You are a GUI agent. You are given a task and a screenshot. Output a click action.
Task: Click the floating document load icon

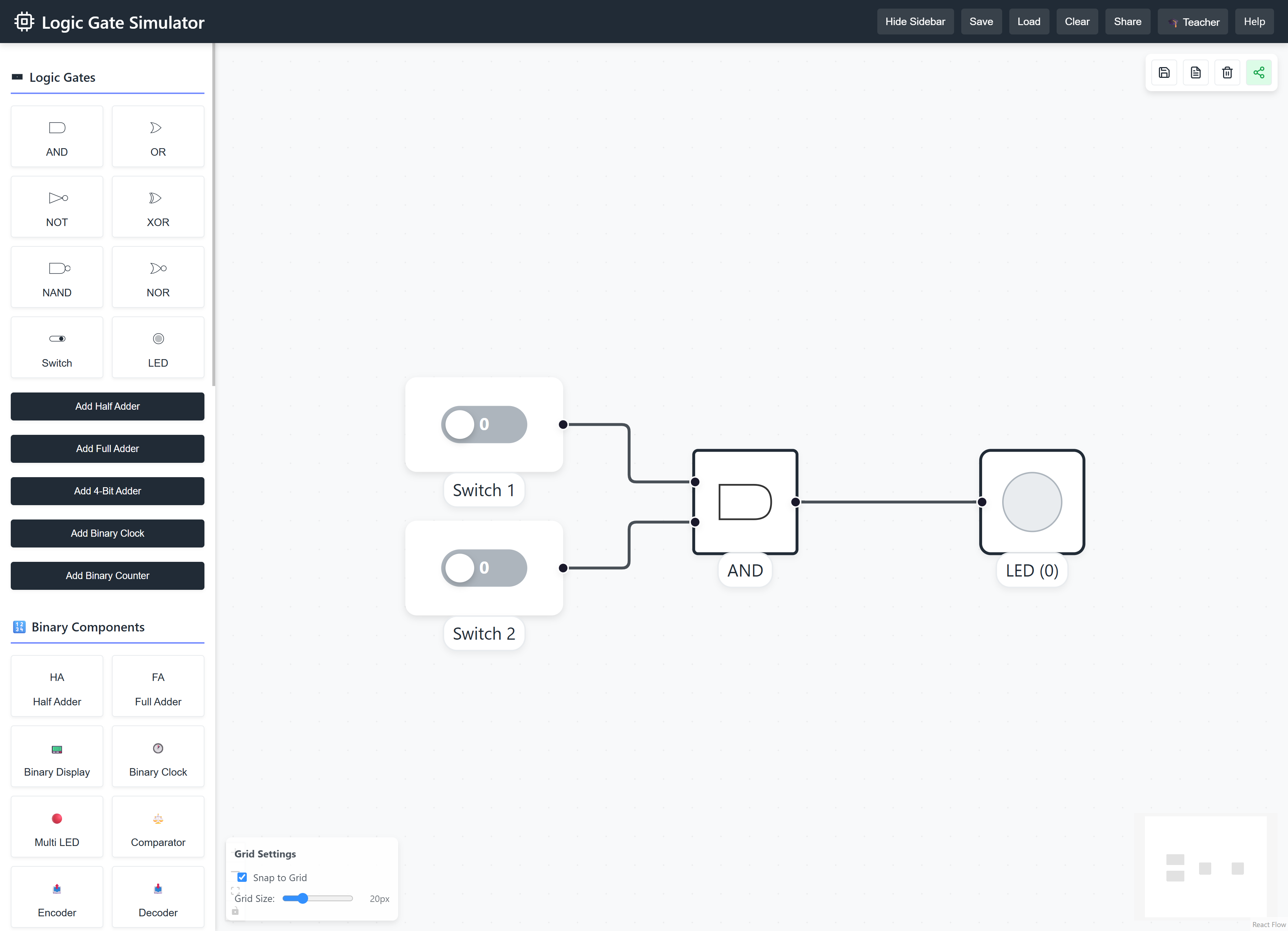click(1195, 73)
